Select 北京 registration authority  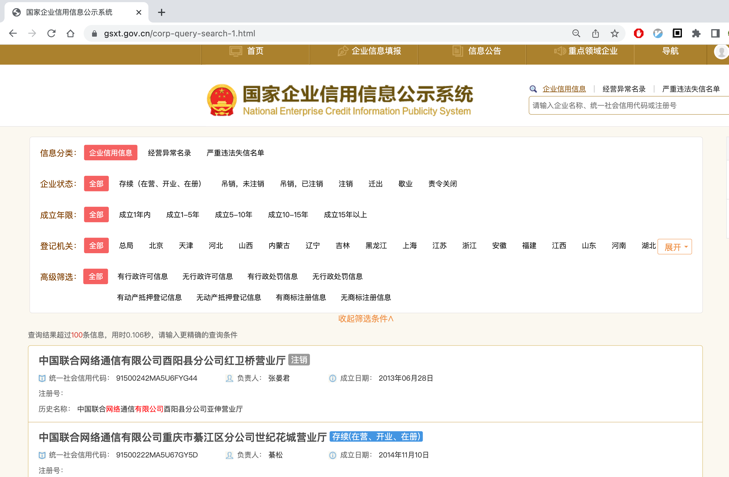156,245
